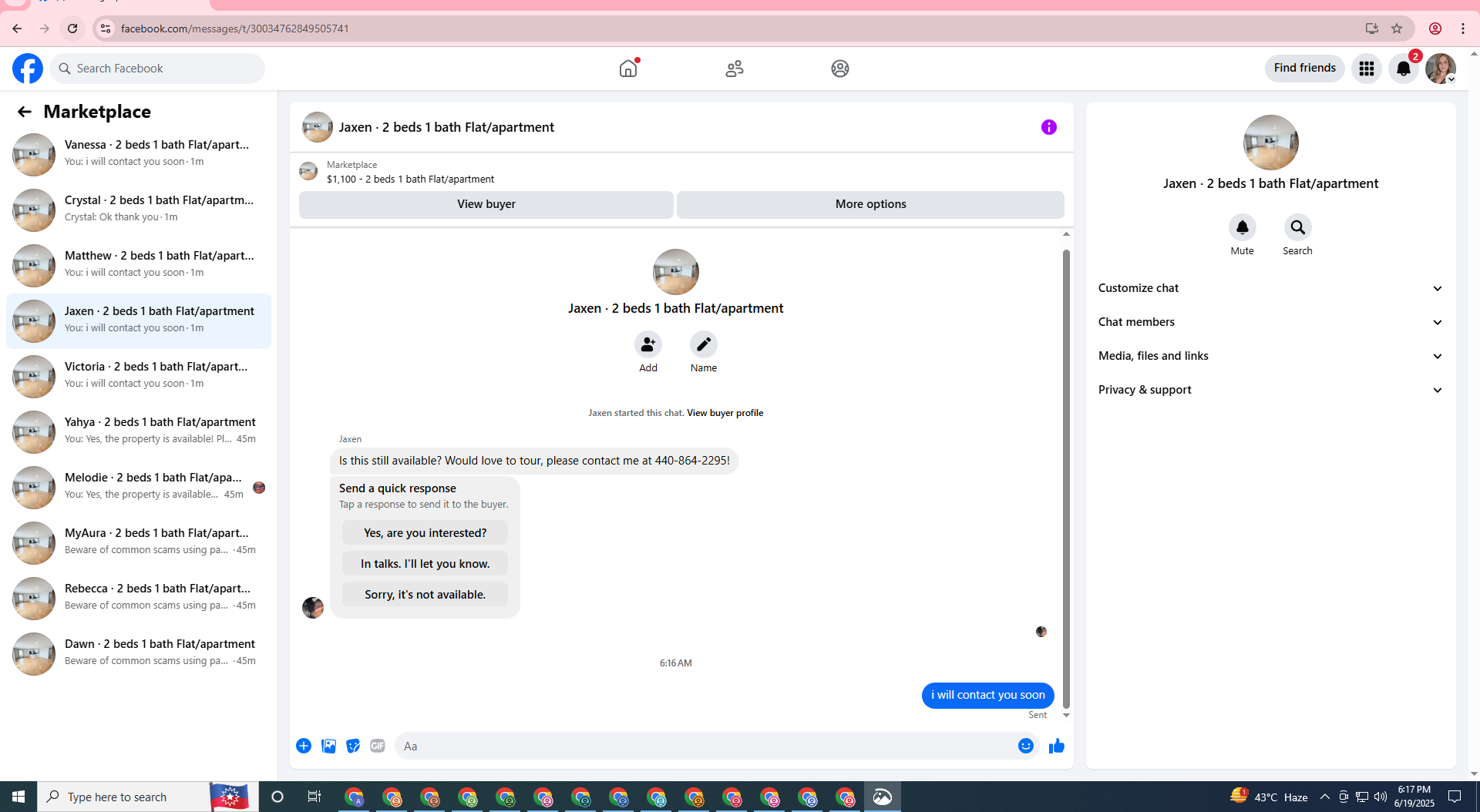The image size is (1480, 812).
Task: Open the Windows action center notifications
Action: pyautogui.click(x=1455, y=797)
